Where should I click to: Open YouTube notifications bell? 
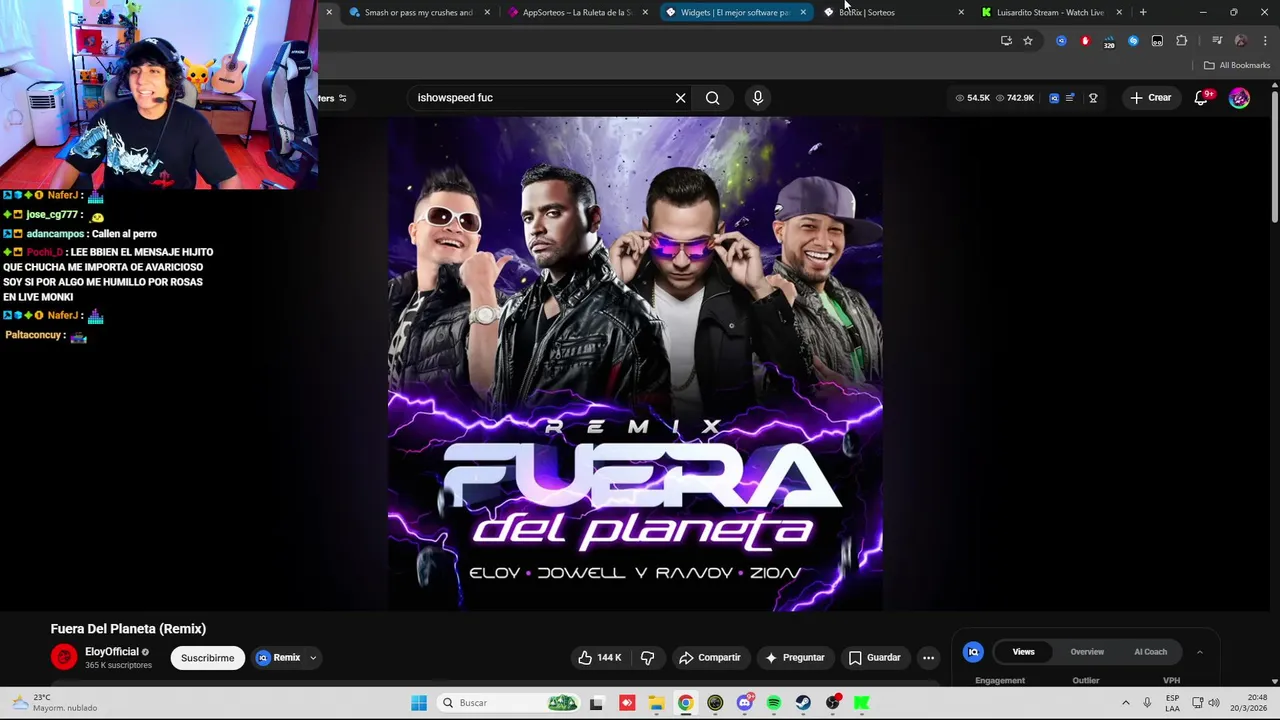click(1201, 98)
